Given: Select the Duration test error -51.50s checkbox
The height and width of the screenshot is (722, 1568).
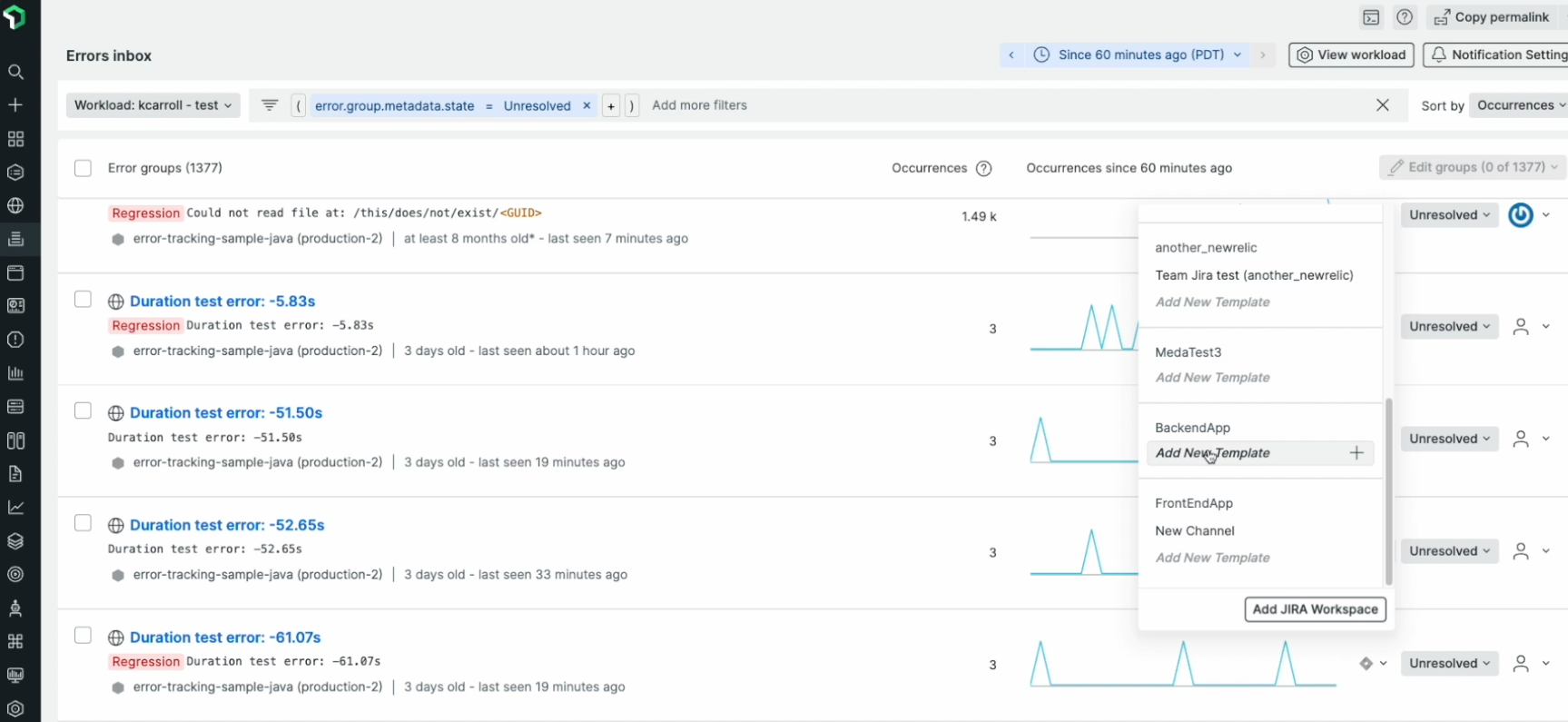Looking at the screenshot, I should coord(83,411).
